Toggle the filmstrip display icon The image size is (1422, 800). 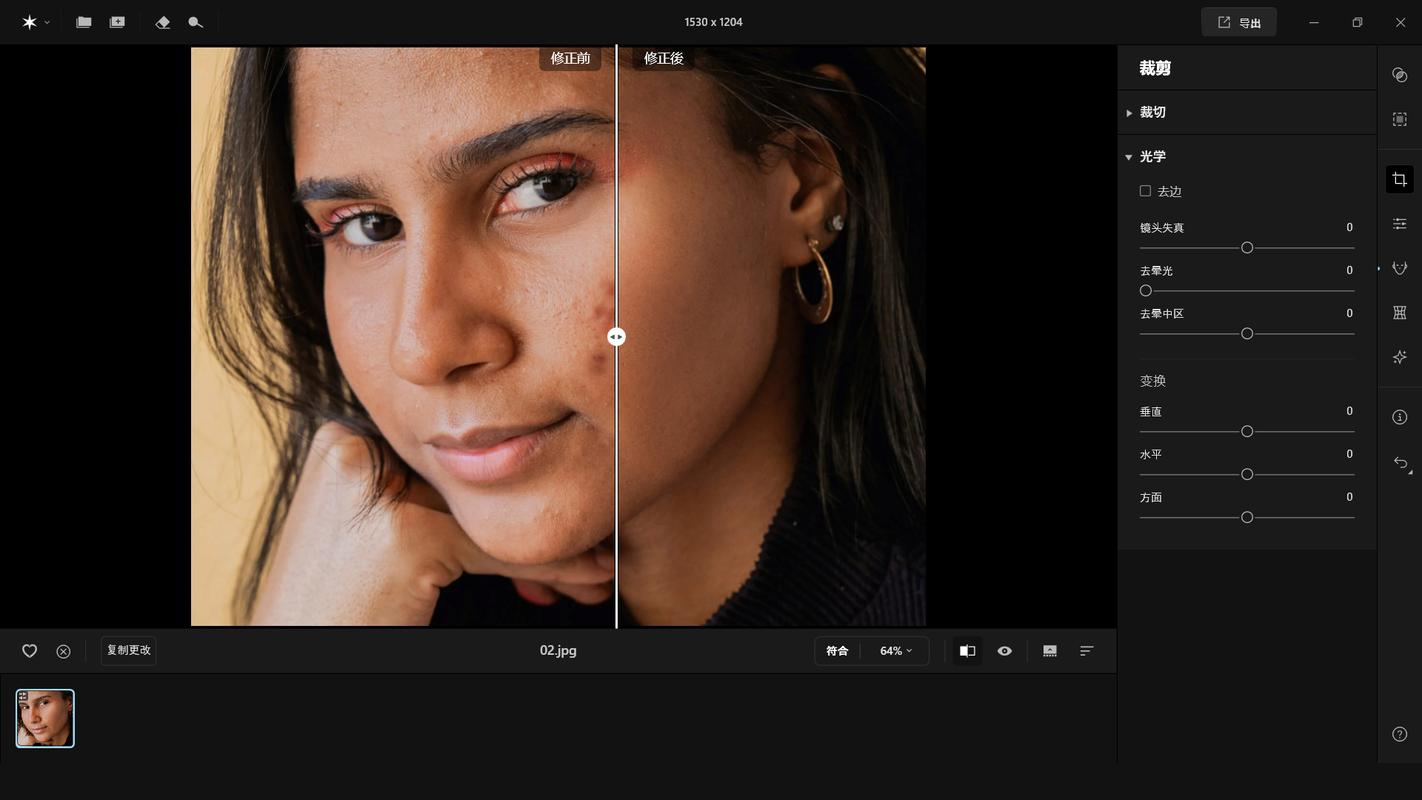[x=1050, y=651]
